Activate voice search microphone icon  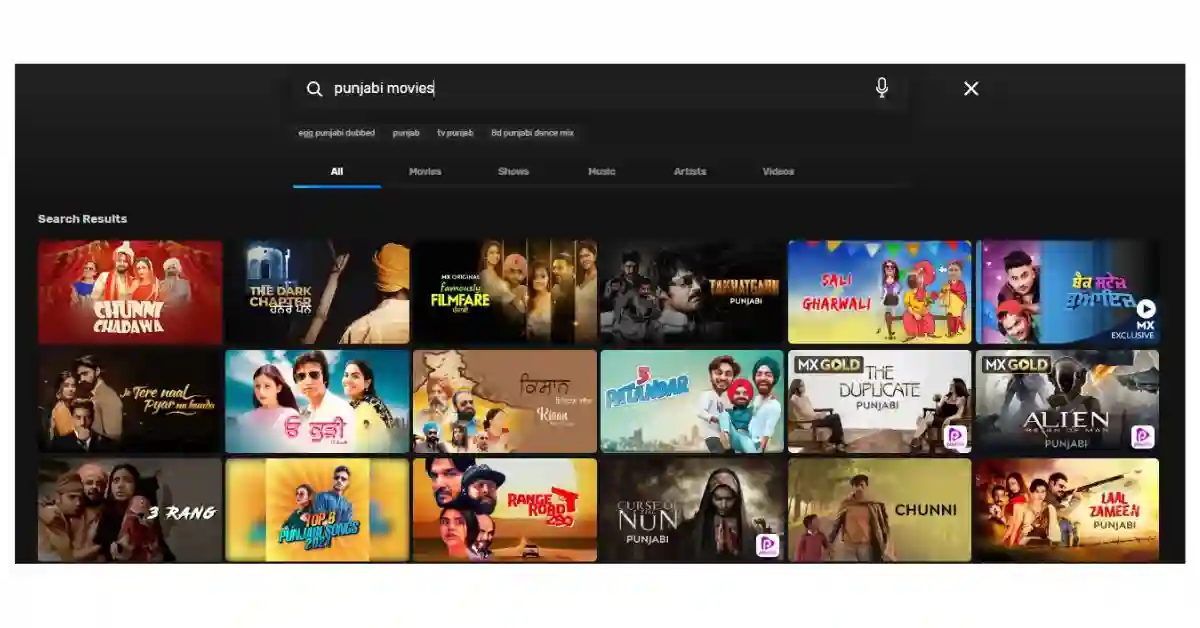882,88
